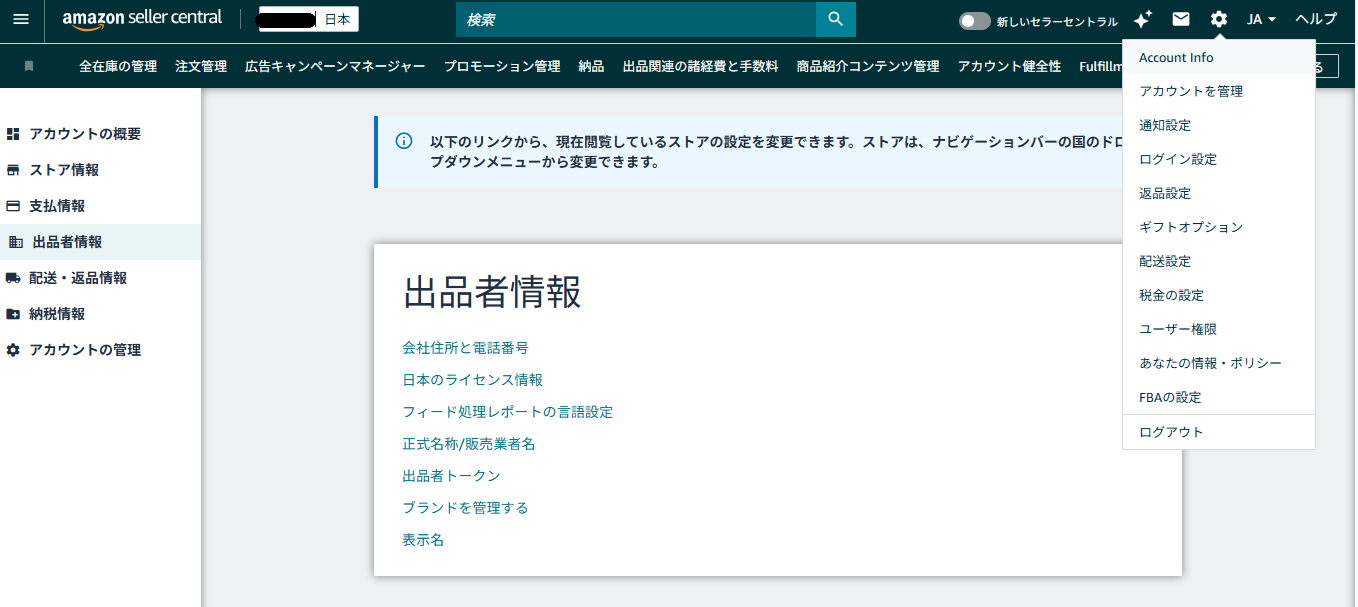Toggle the 新しいセラーセントラル switch
1358x607 pixels.
[x=974, y=20]
